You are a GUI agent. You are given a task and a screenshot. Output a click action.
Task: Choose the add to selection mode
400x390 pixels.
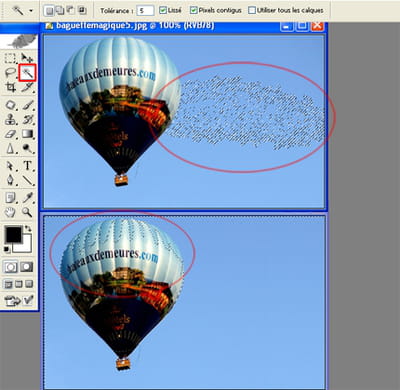click(x=60, y=11)
